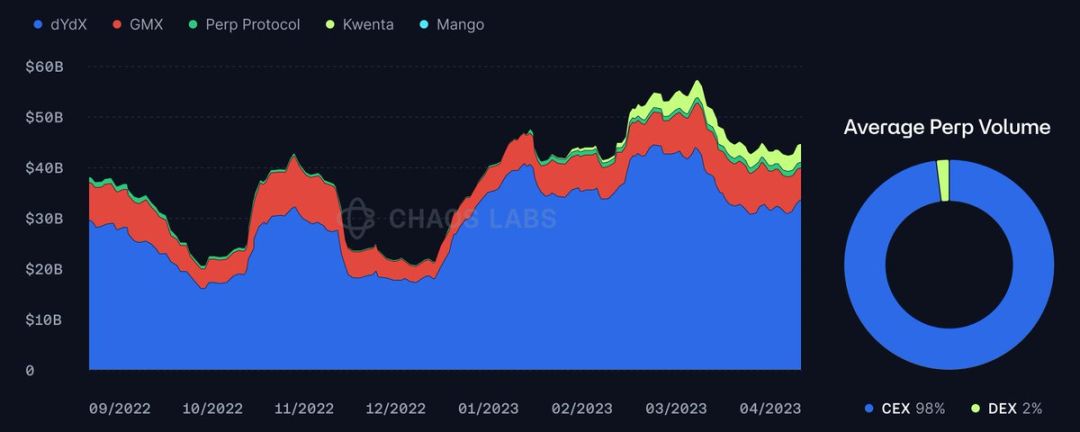The height and width of the screenshot is (432, 1080).
Task: Click the red GMX legend dot
Action: (116, 25)
